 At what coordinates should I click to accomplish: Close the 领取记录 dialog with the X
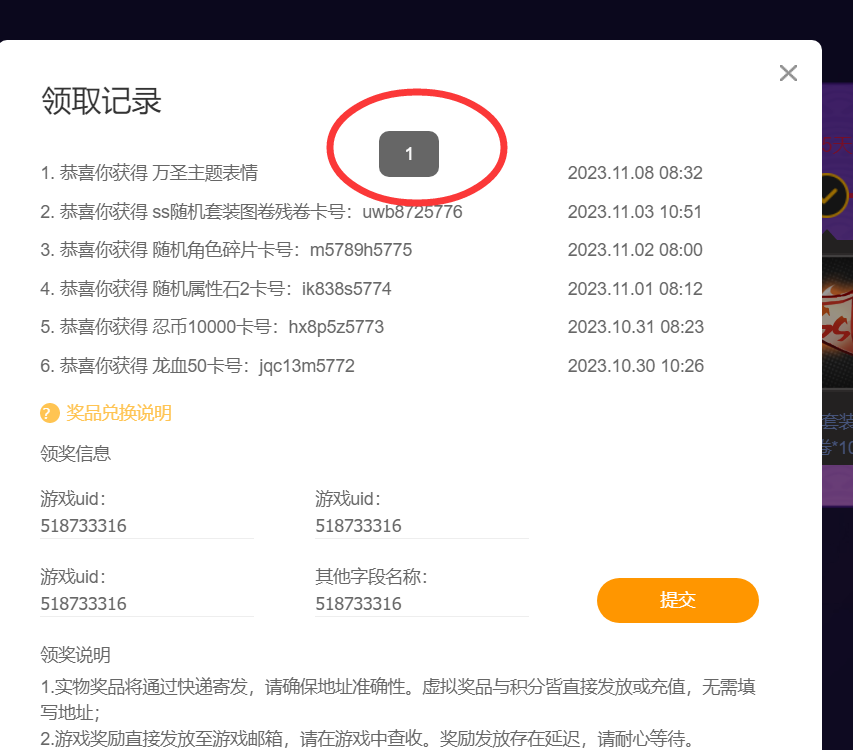(x=788, y=73)
